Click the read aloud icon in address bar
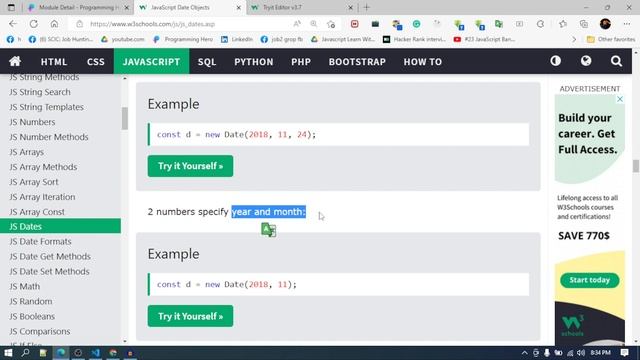Image resolution: width=640 pixels, height=360 pixels. click(297, 24)
